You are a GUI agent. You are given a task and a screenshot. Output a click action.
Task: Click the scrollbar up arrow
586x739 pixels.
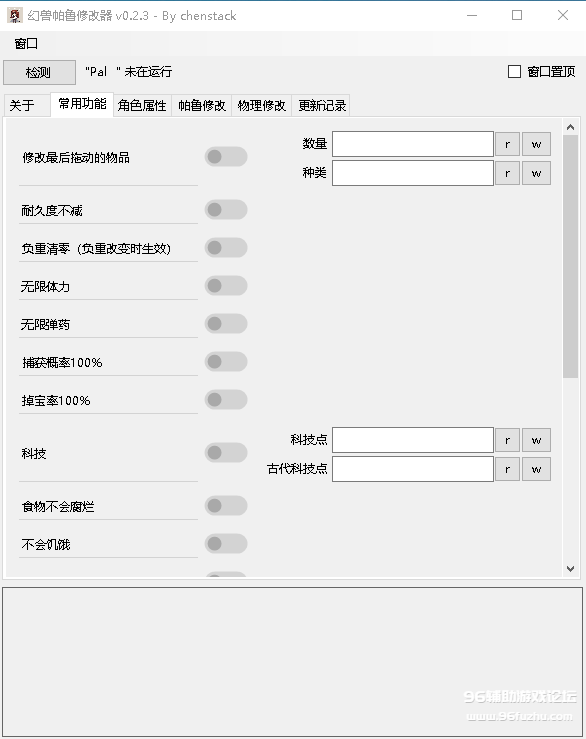(570, 127)
